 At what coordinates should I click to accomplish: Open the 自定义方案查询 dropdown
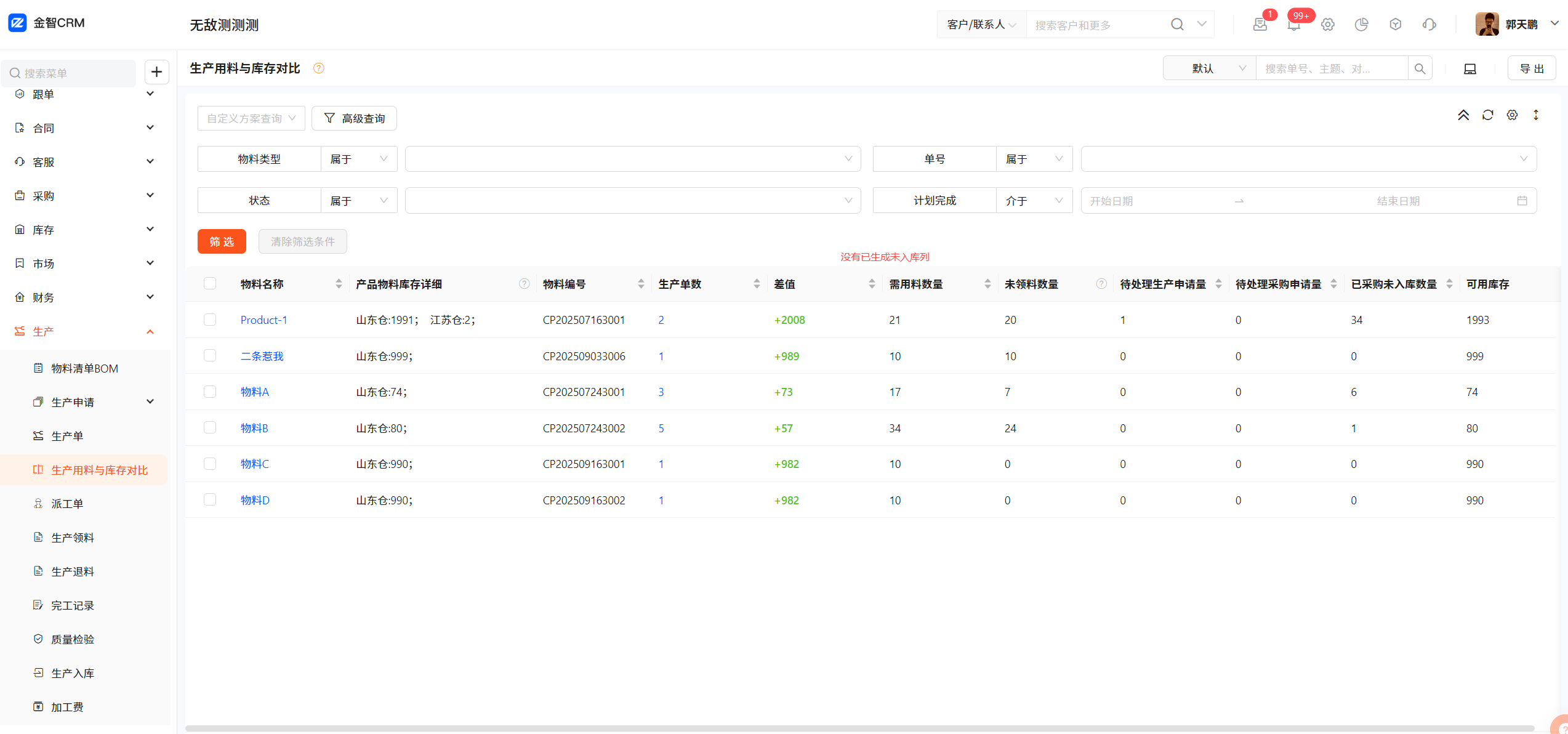251,118
